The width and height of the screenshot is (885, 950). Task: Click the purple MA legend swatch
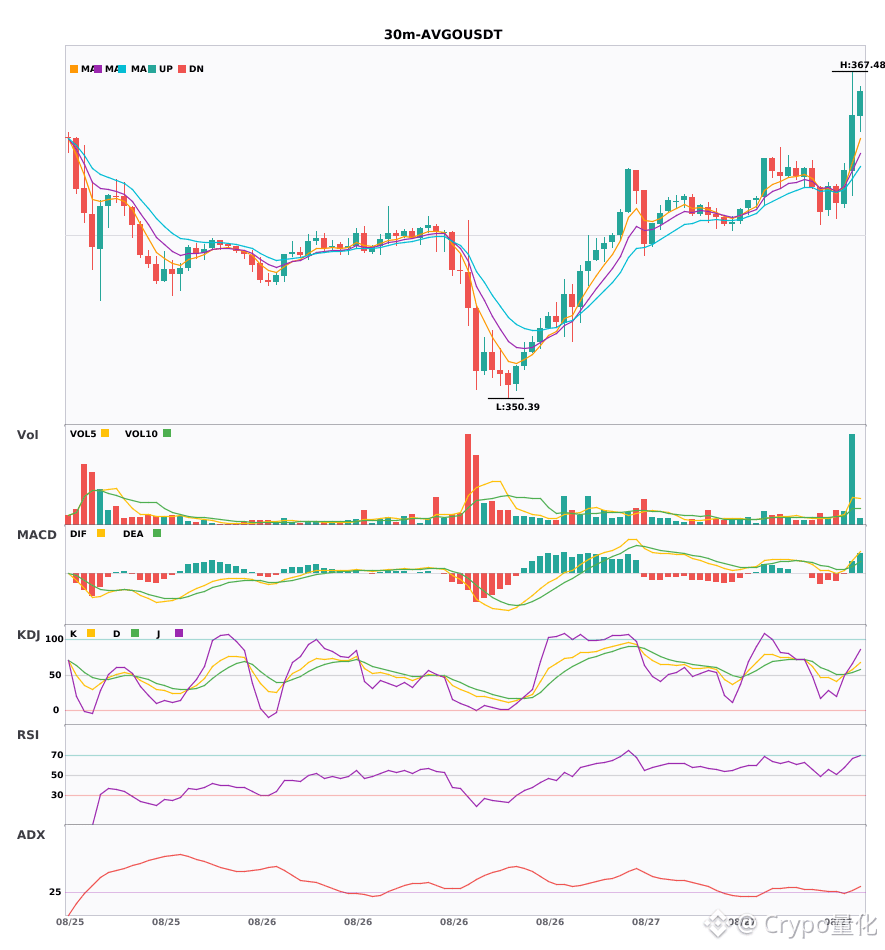click(98, 69)
